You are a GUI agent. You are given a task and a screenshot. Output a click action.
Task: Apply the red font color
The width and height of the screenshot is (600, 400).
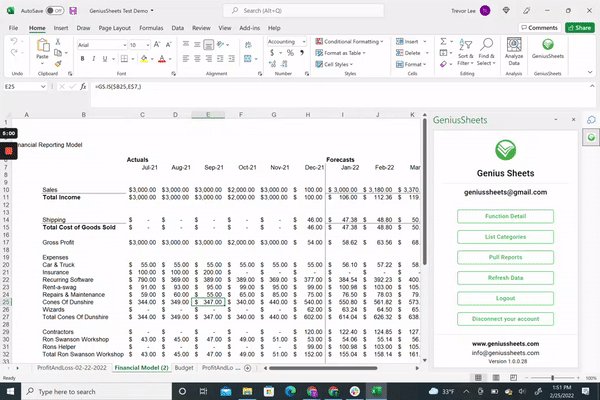pyautogui.click(x=162, y=59)
